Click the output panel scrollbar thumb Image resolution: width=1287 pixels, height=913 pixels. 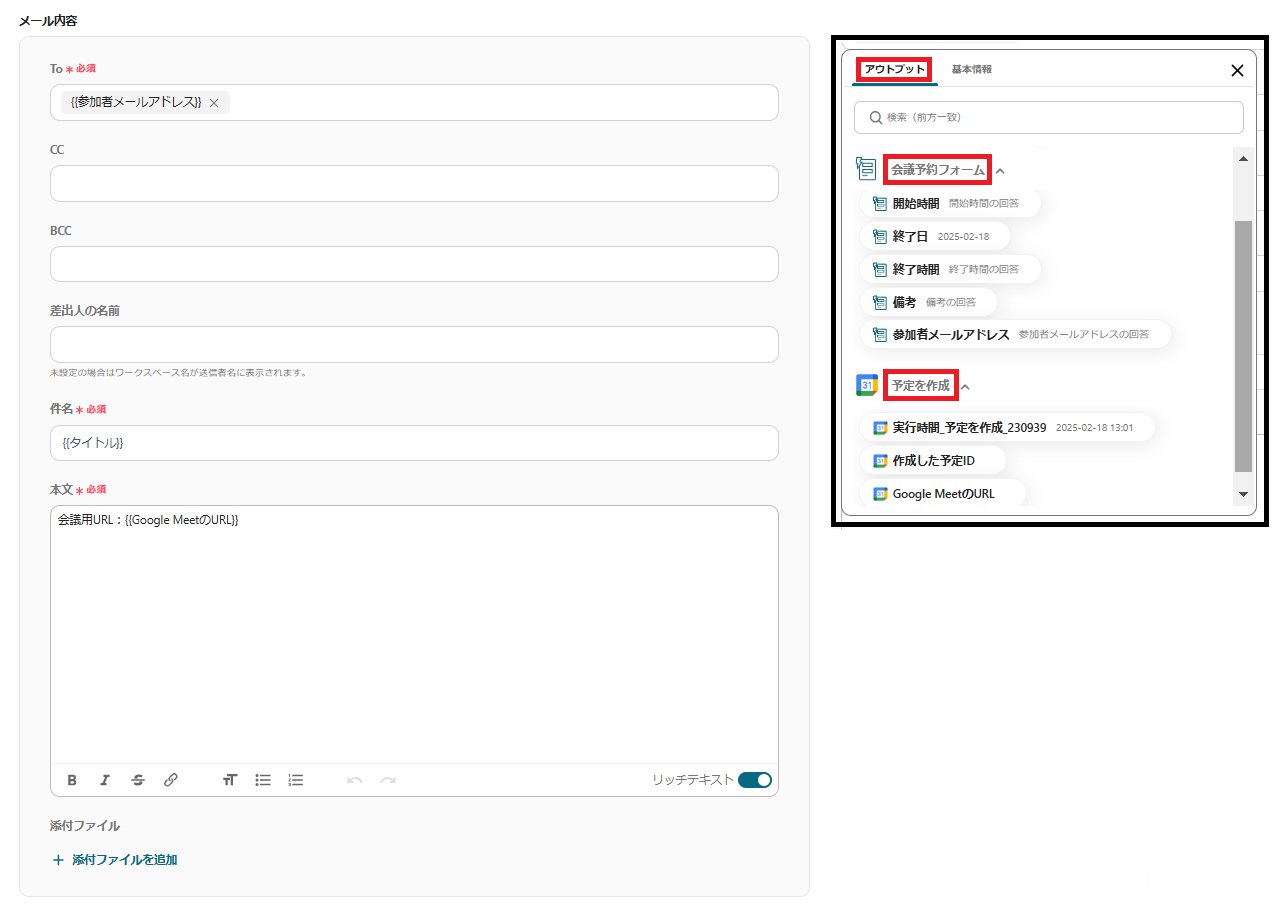pyautogui.click(x=1243, y=346)
